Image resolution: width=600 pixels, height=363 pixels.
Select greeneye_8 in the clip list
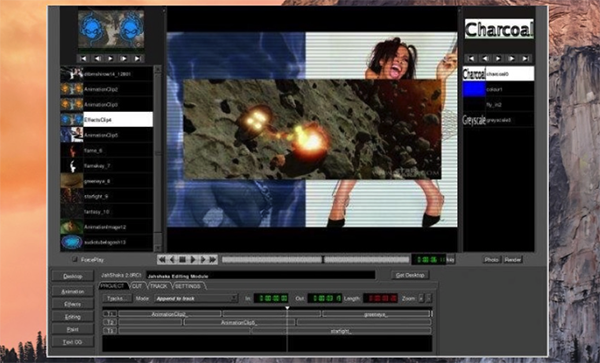107,181
